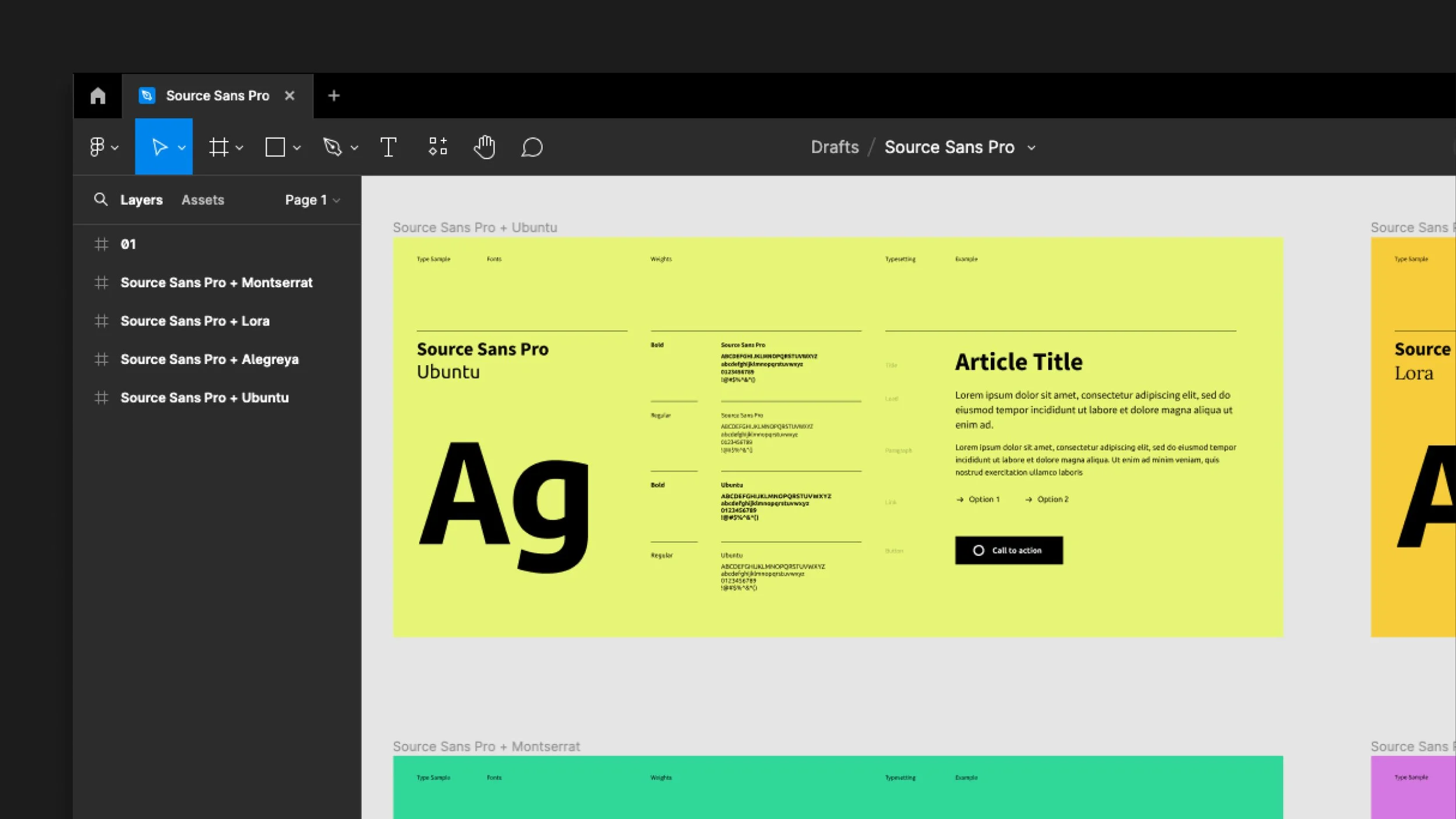This screenshot has height=819, width=1456.
Task: Select the Pen tool
Action: point(332,146)
